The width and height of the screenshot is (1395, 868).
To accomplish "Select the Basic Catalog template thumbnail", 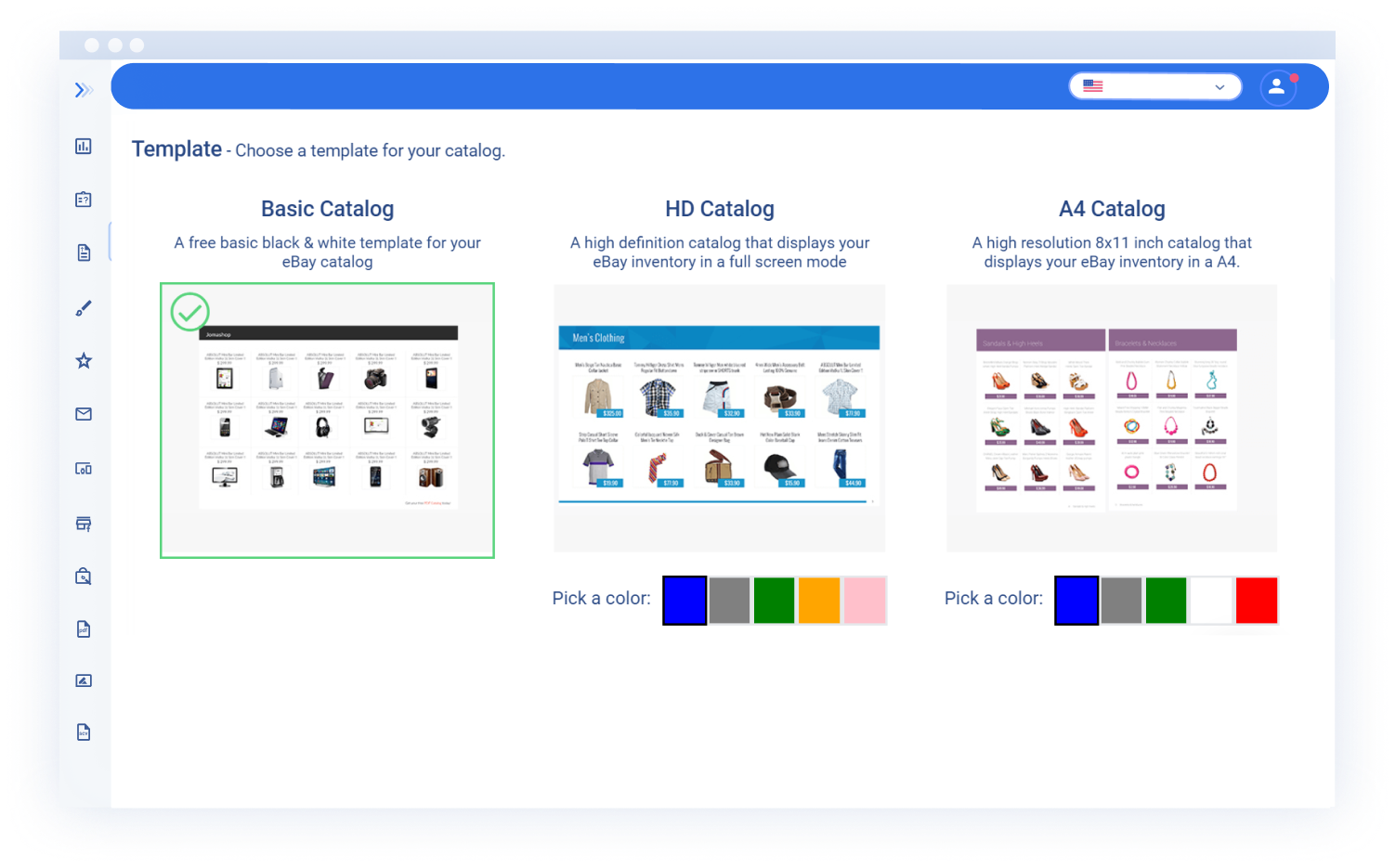I will [327, 421].
